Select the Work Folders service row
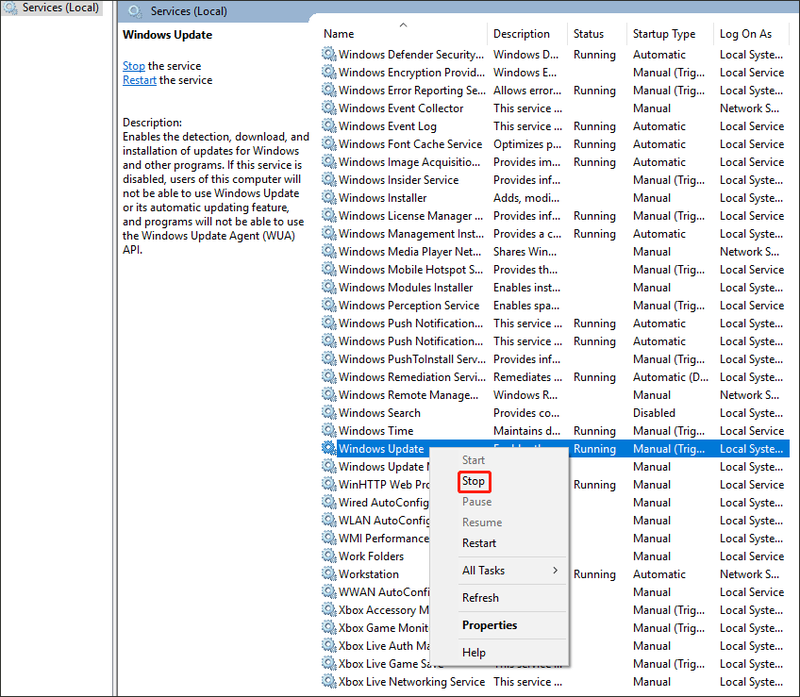800x697 pixels. [x=555, y=556]
